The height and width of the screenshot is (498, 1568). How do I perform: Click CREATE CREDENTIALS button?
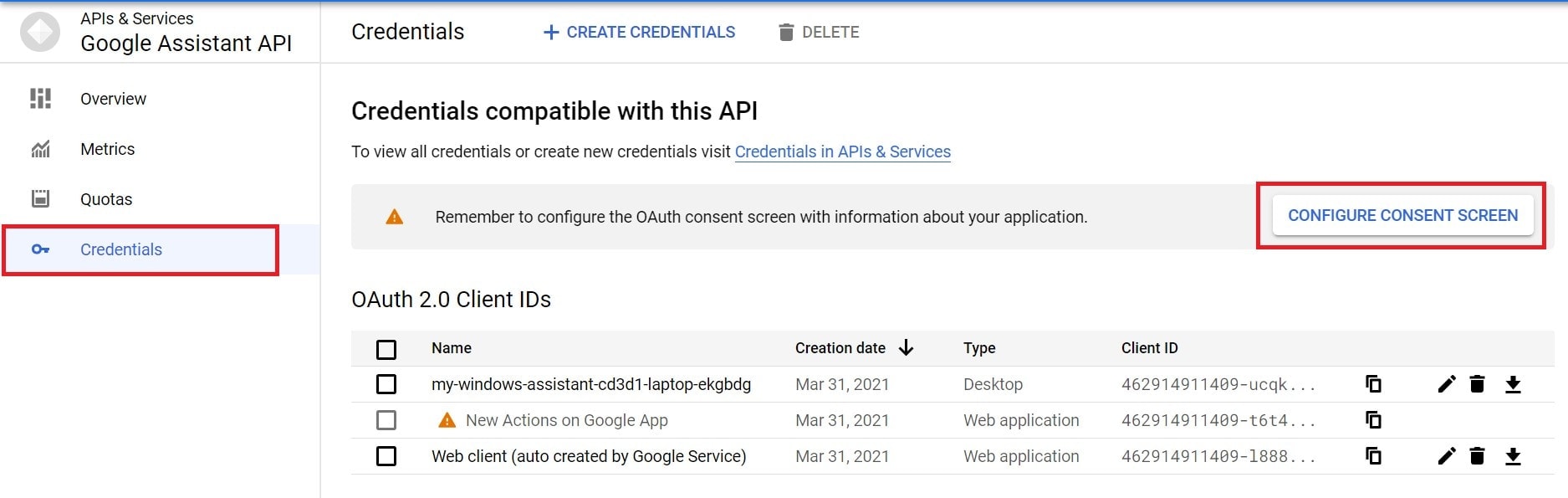(639, 33)
